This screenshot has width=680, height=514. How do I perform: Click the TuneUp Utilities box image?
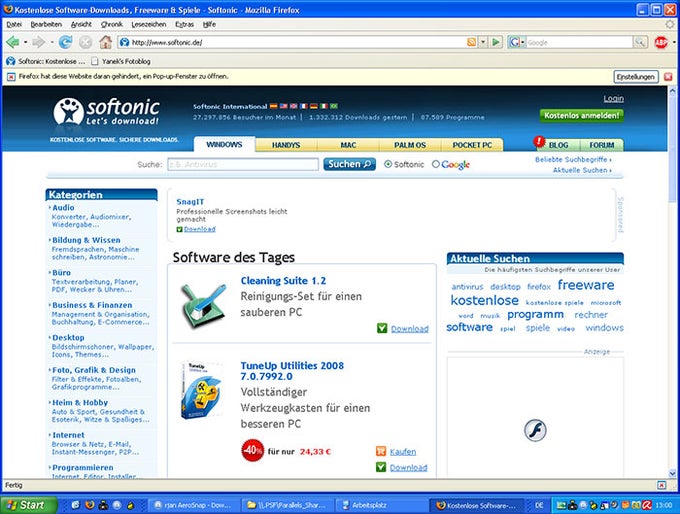click(x=202, y=390)
